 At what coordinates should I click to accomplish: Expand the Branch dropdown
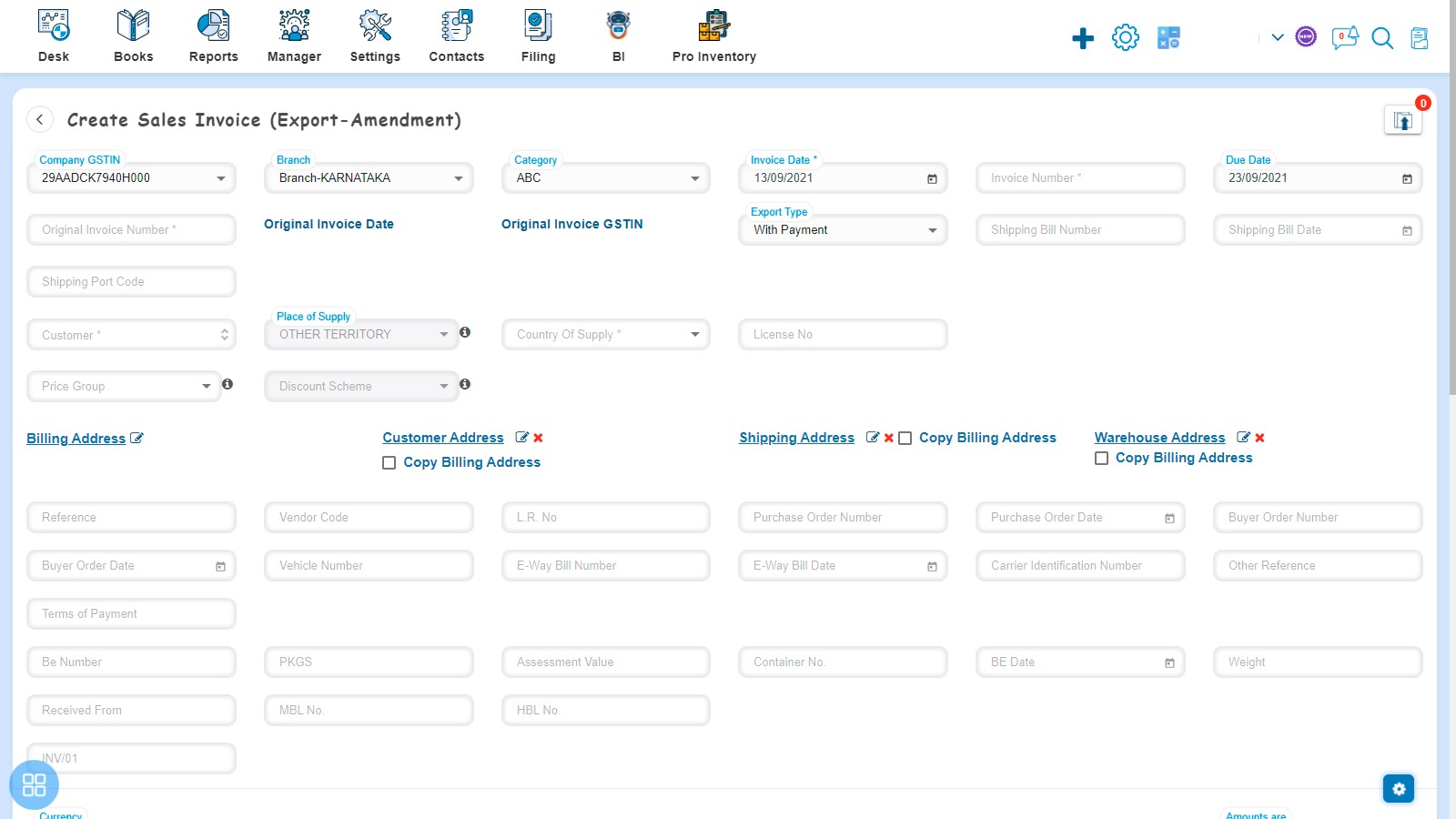click(x=458, y=178)
